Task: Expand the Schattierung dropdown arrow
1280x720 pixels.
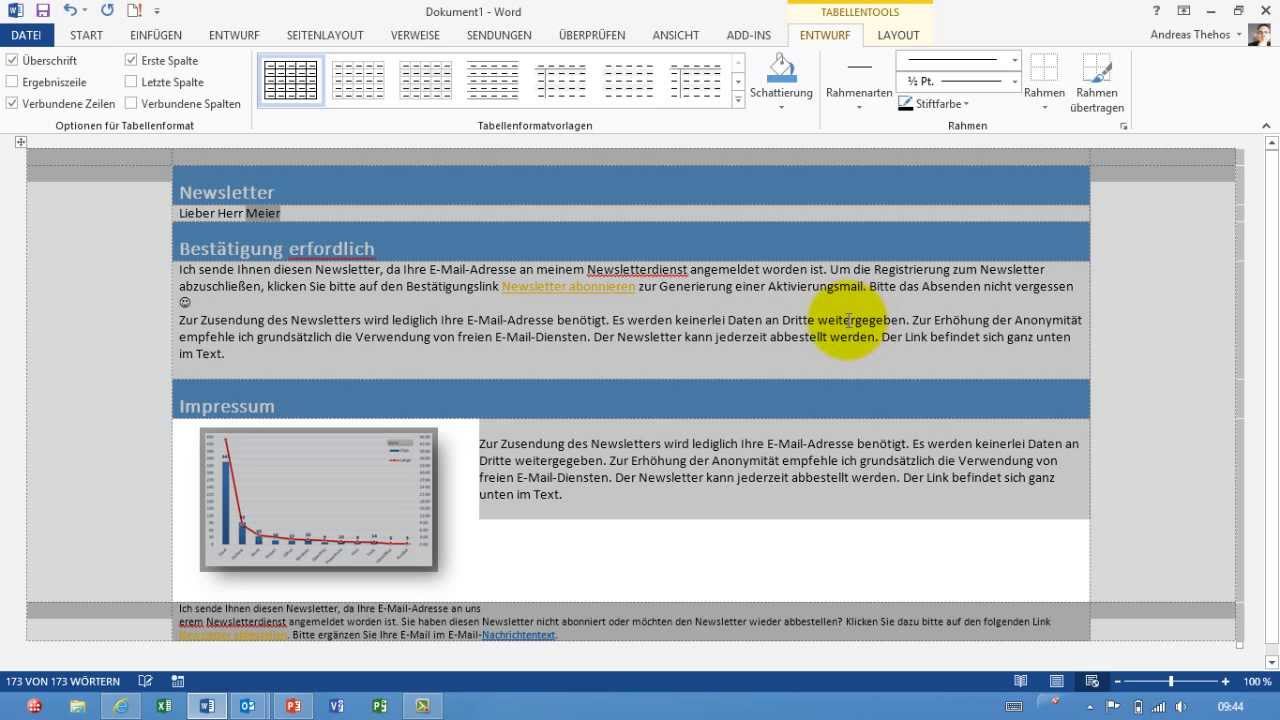Action: tap(781, 107)
